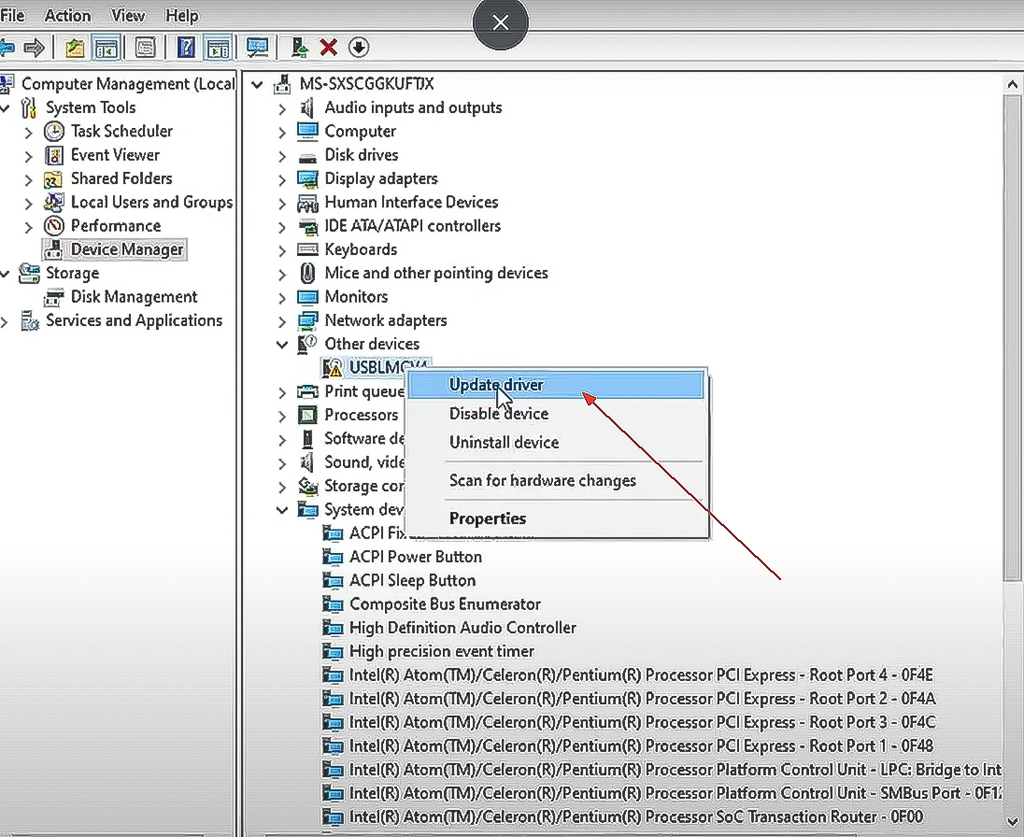Click the Processors chip icon
The height and width of the screenshot is (837, 1024).
click(308, 415)
